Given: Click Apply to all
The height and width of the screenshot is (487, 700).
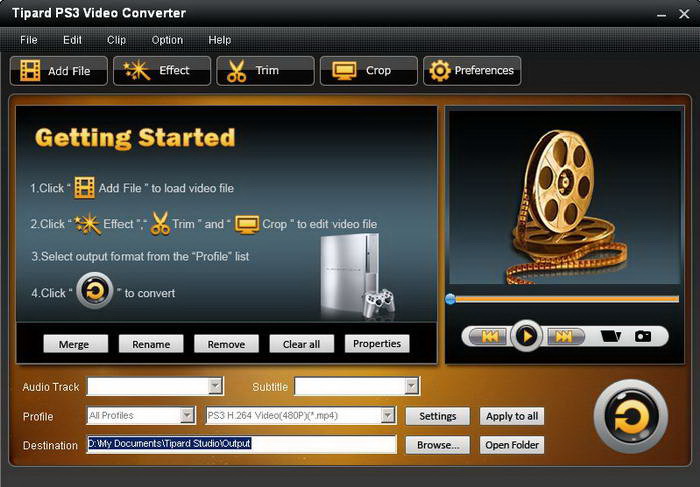Looking at the screenshot, I should [x=512, y=416].
